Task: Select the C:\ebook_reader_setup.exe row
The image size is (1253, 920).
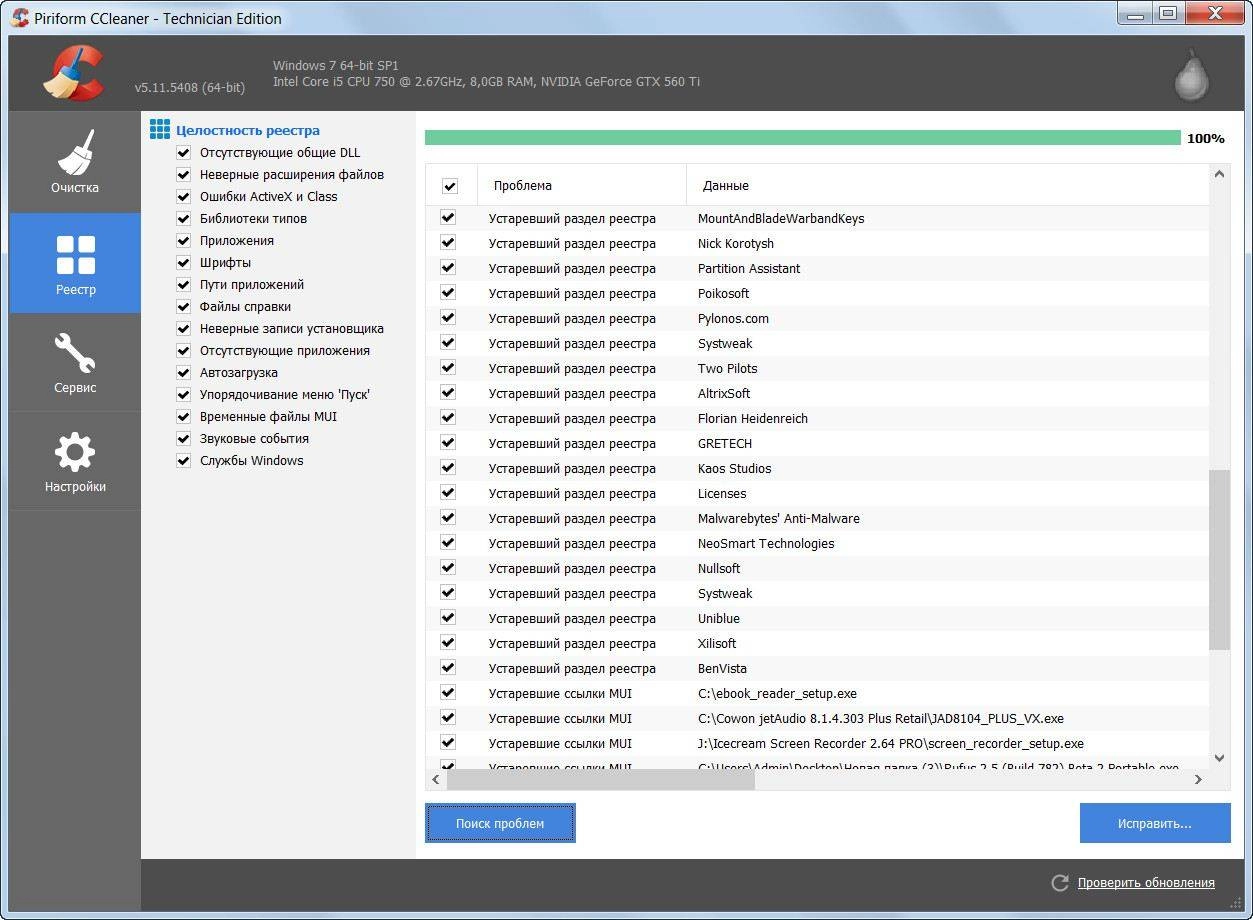Action: click(x=817, y=693)
